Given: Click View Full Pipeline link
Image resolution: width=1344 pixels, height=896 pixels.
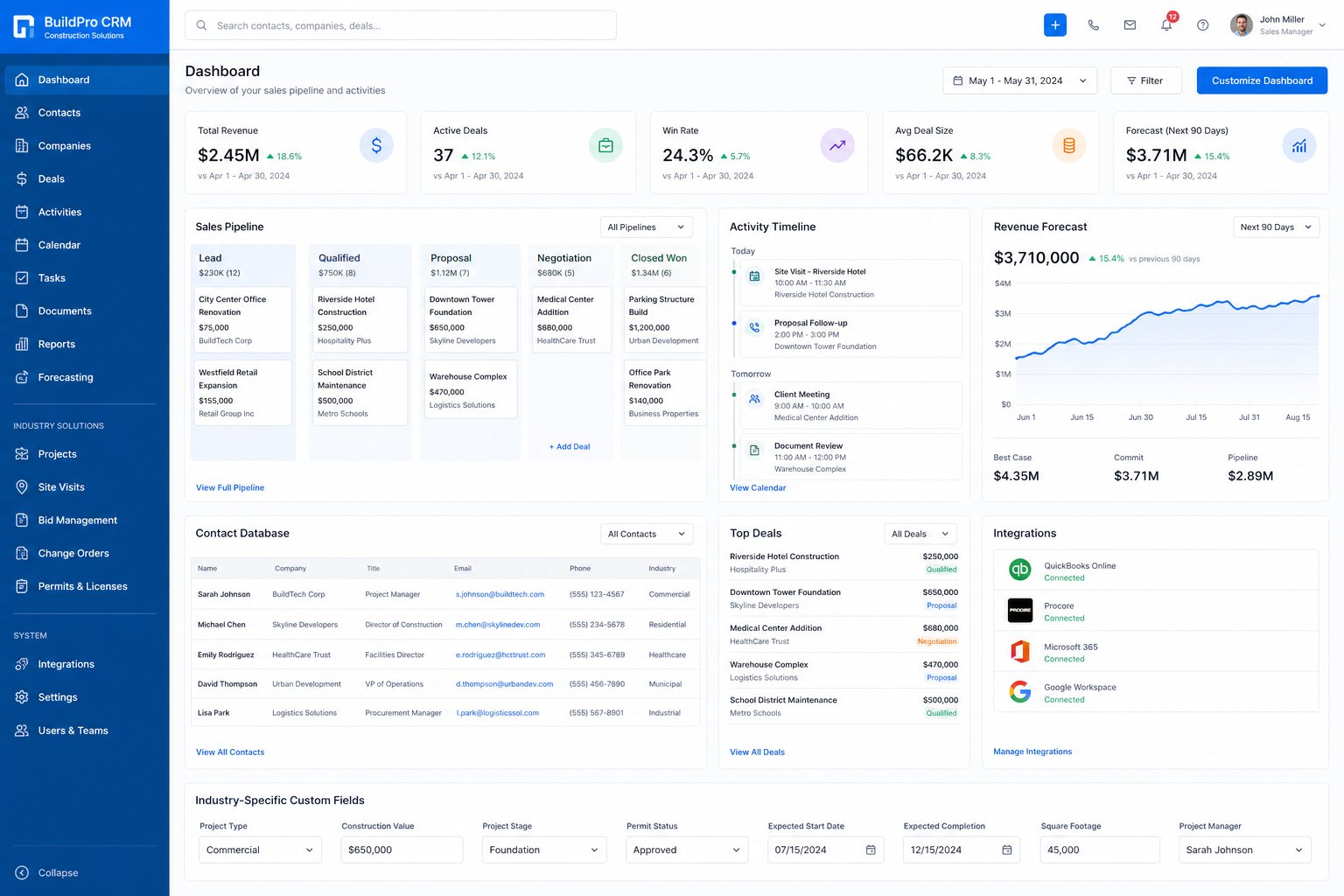Looking at the screenshot, I should coord(230,487).
